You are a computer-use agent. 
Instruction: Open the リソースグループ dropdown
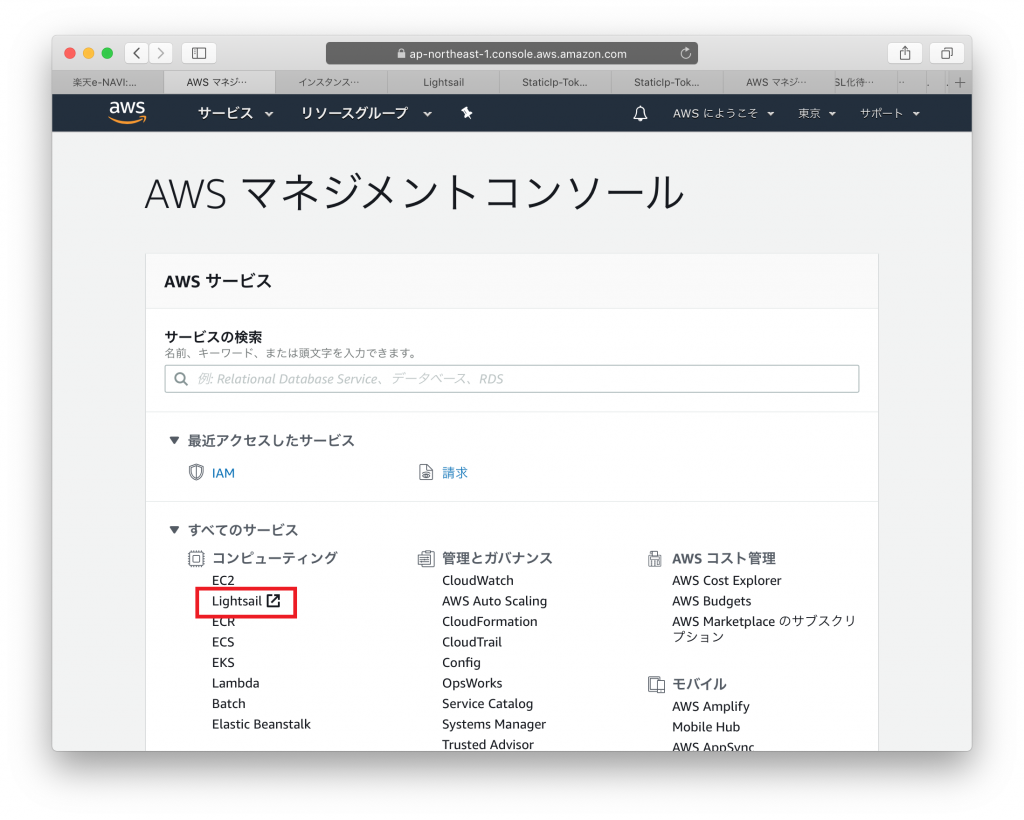[366, 113]
